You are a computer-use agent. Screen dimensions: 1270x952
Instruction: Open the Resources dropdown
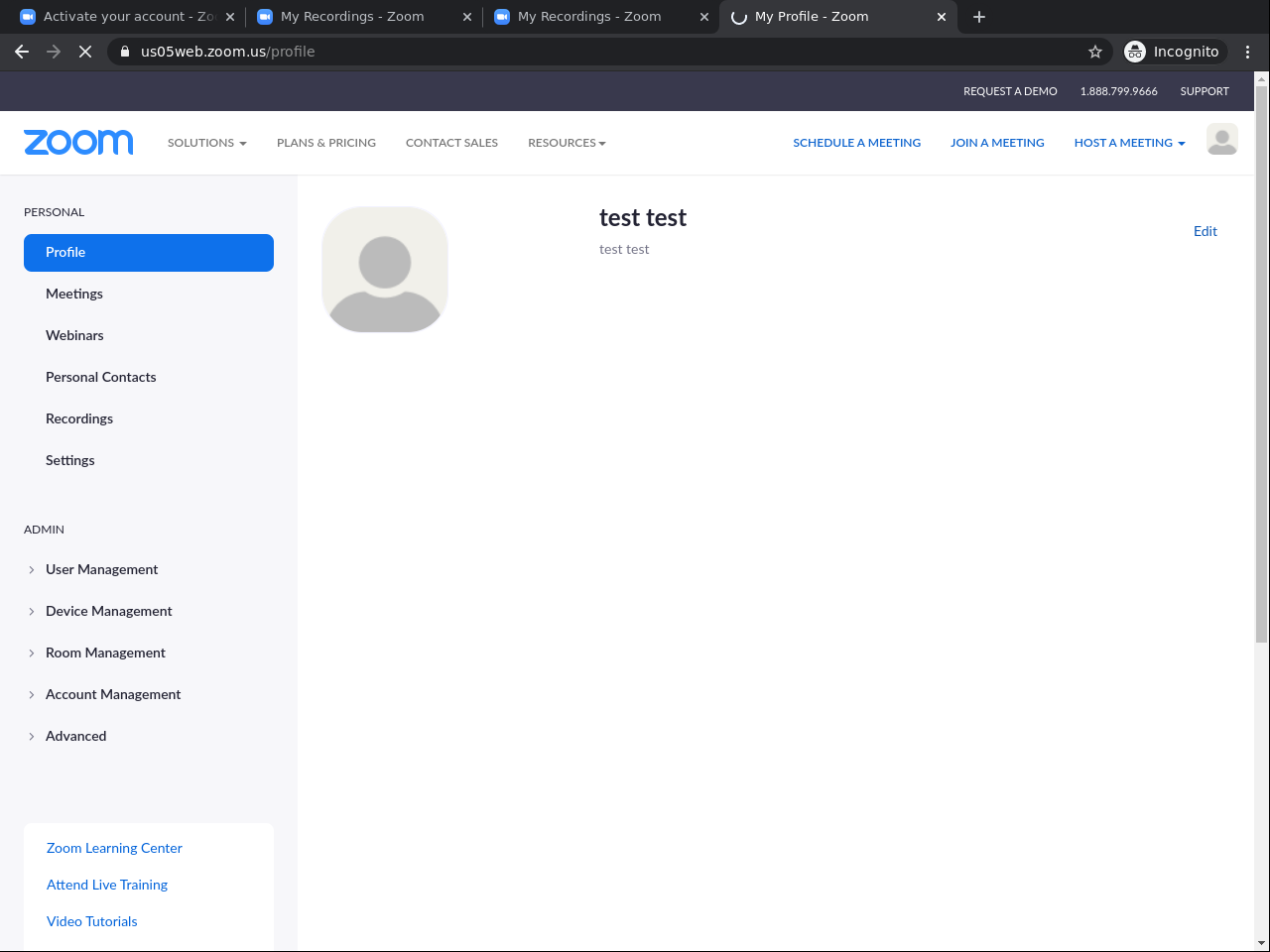click(567, 143)
